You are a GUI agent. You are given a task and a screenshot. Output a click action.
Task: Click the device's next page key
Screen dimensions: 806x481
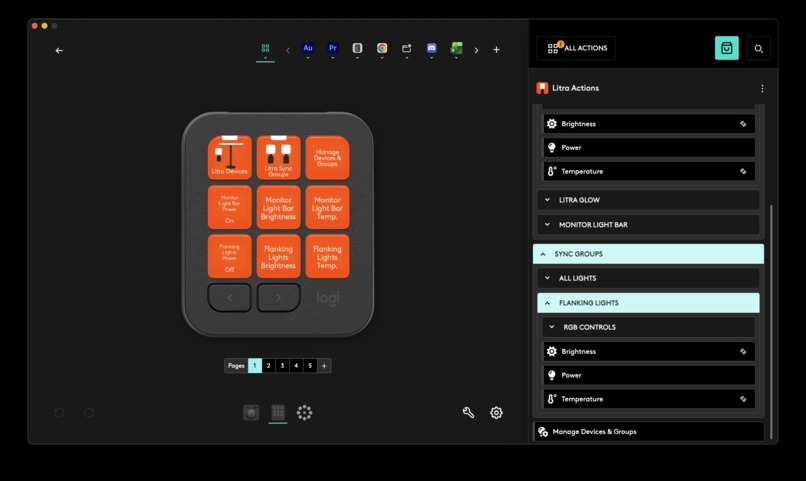[x=279, y=298]
